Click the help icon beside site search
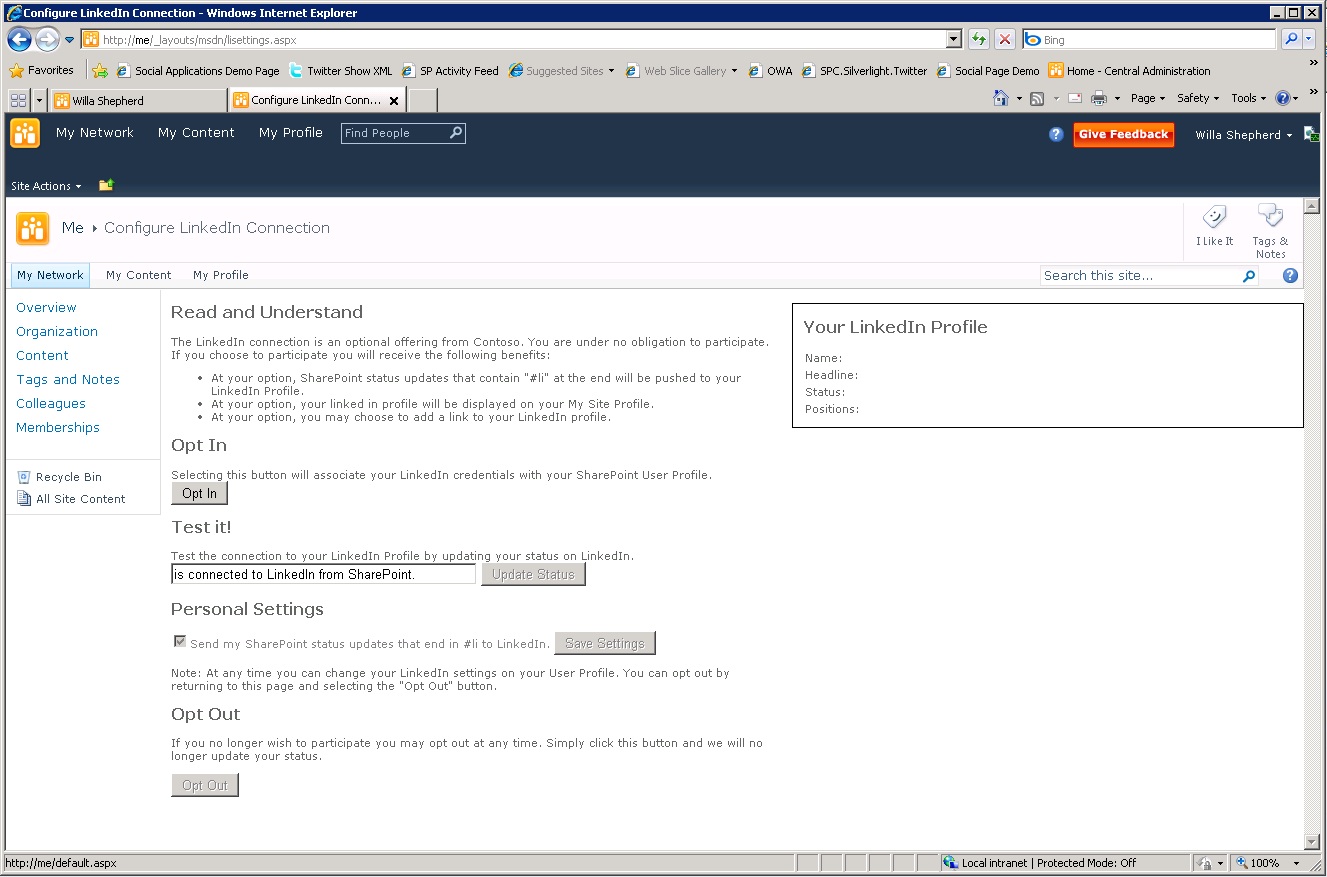Image resolution: width=1327 pixels, height=877 pixels. click(x=1290, y=275)
